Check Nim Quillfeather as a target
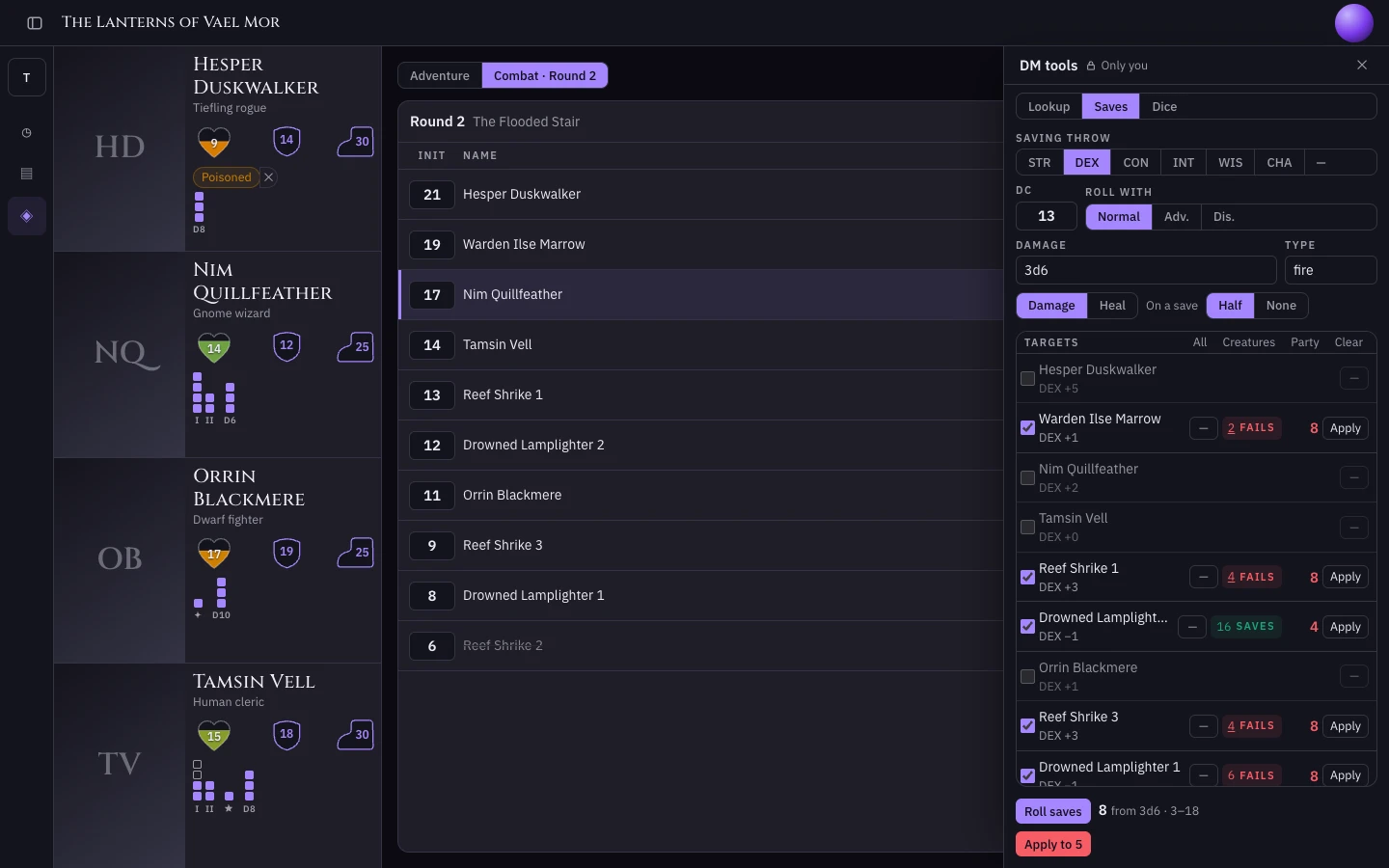The height and width of the screenshot is (868, 1389). [1027, 478]
